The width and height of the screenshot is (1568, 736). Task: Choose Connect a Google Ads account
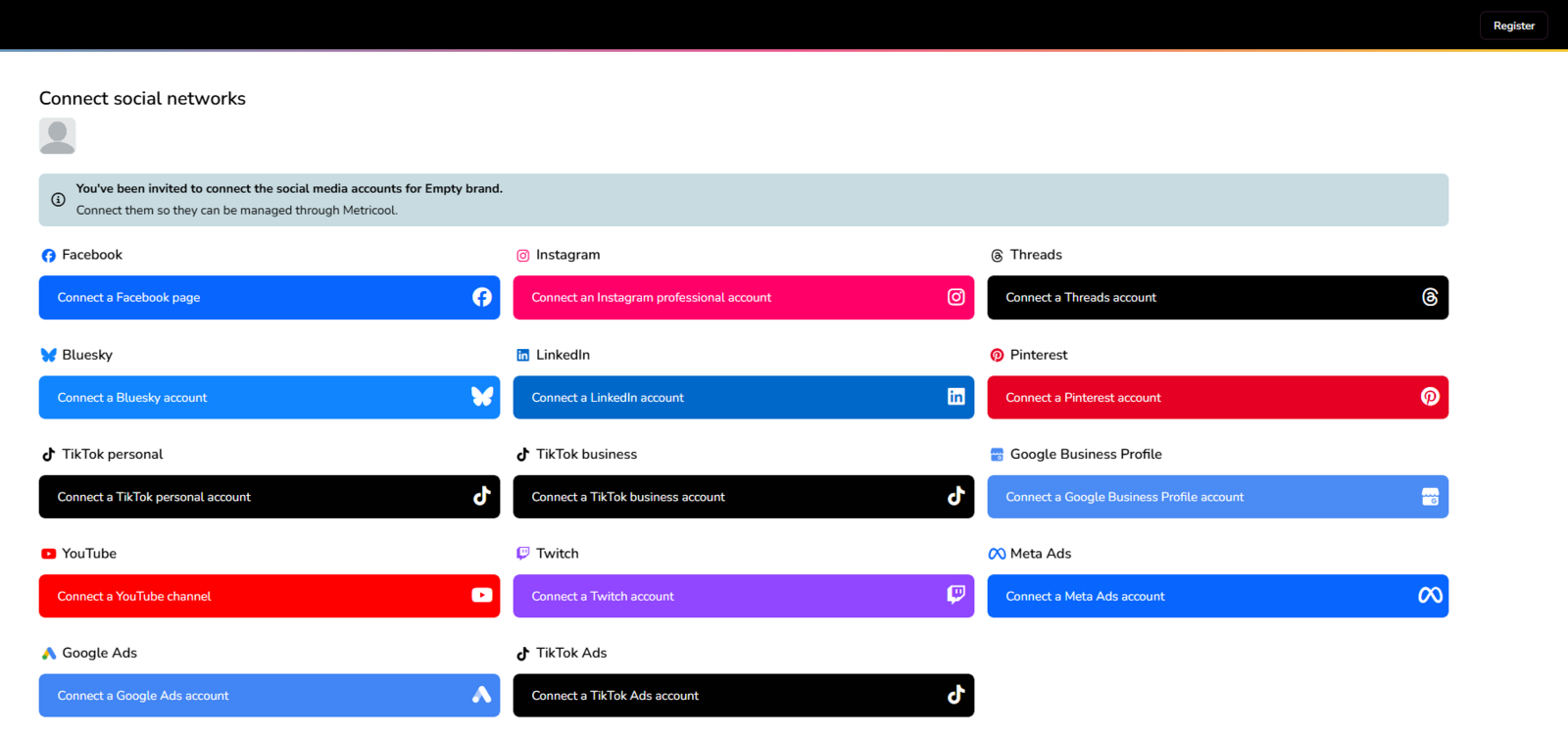point(269,695)
